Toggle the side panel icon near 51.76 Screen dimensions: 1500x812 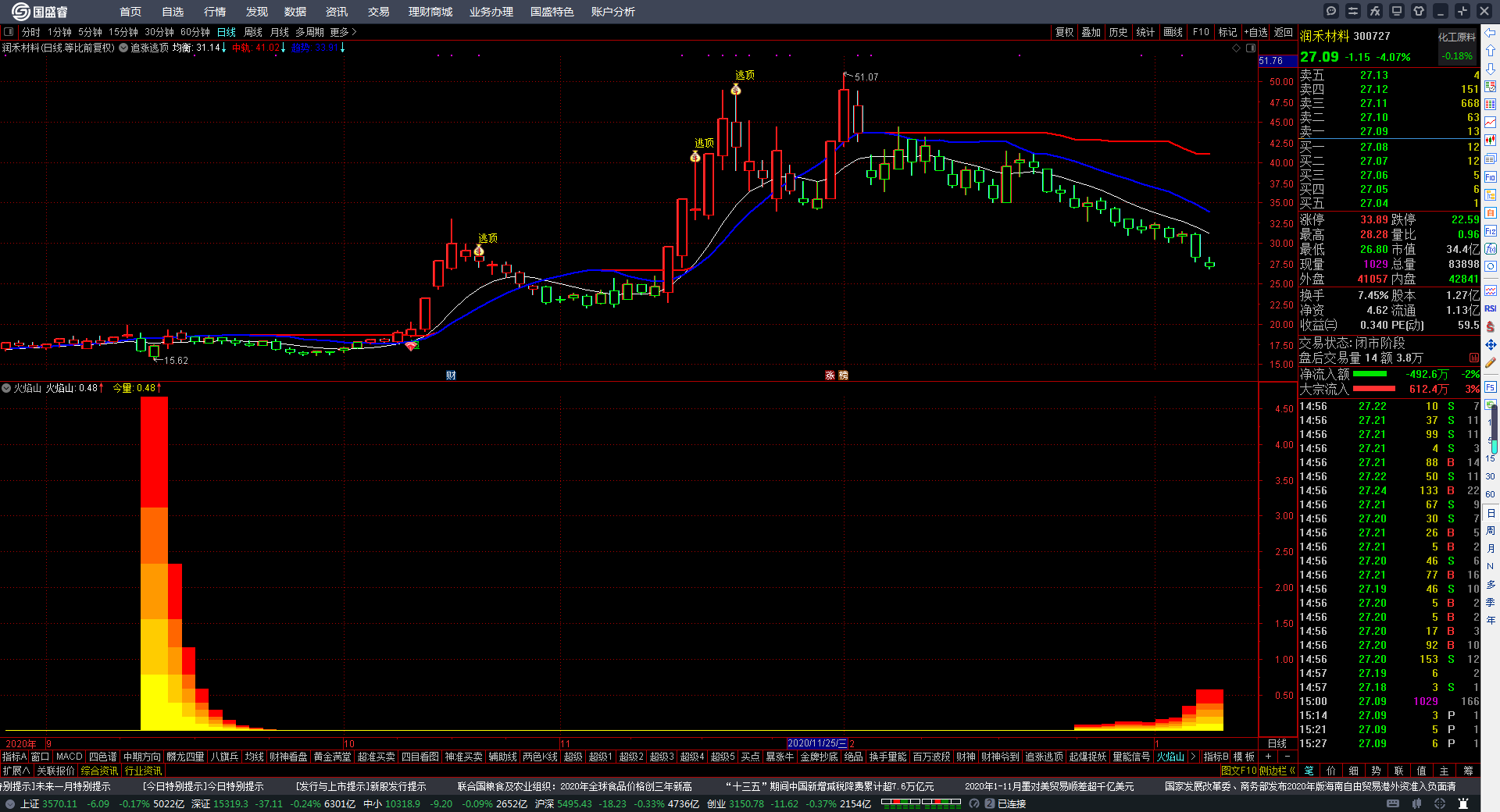[1251, 48]
